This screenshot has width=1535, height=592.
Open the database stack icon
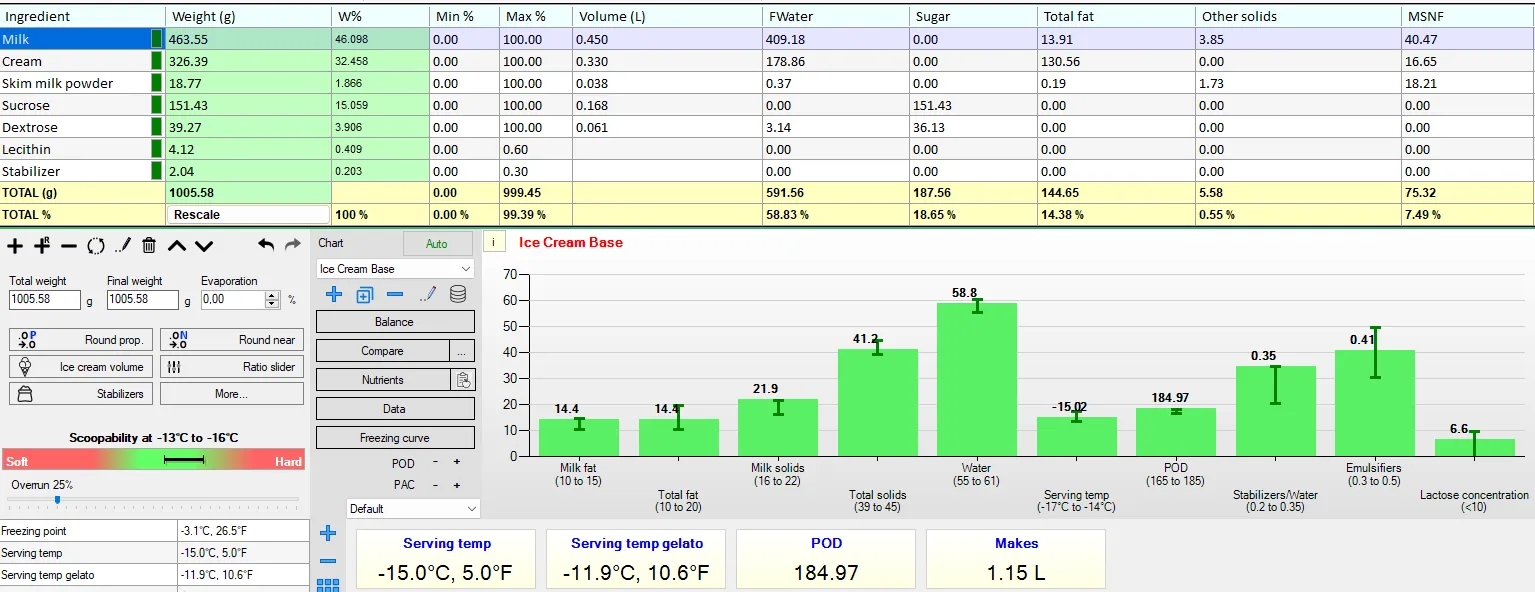click(458, 294)
